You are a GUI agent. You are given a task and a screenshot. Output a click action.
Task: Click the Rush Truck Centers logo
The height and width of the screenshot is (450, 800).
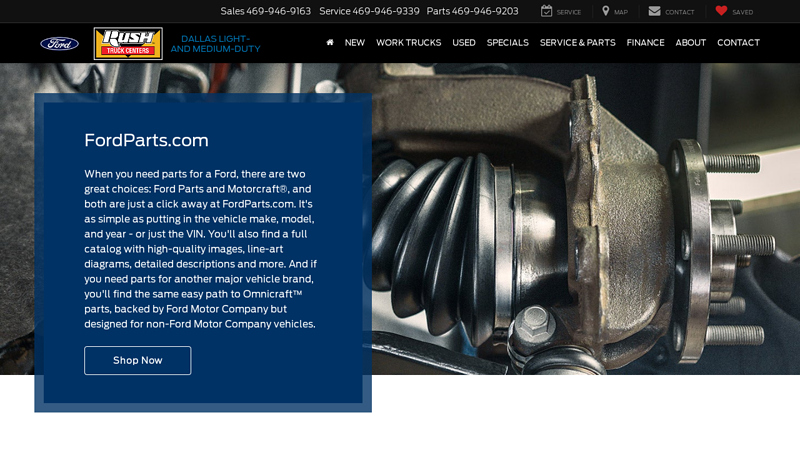(128, 43)
